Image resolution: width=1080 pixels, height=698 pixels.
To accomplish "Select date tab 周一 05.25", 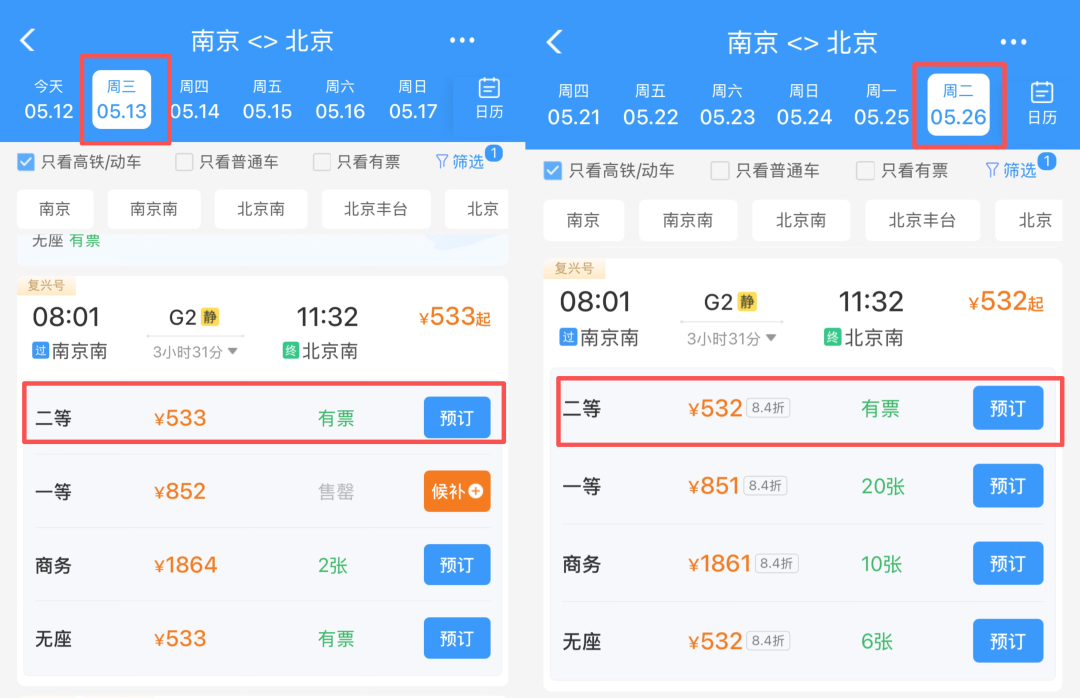I will [x=881, y=105].
